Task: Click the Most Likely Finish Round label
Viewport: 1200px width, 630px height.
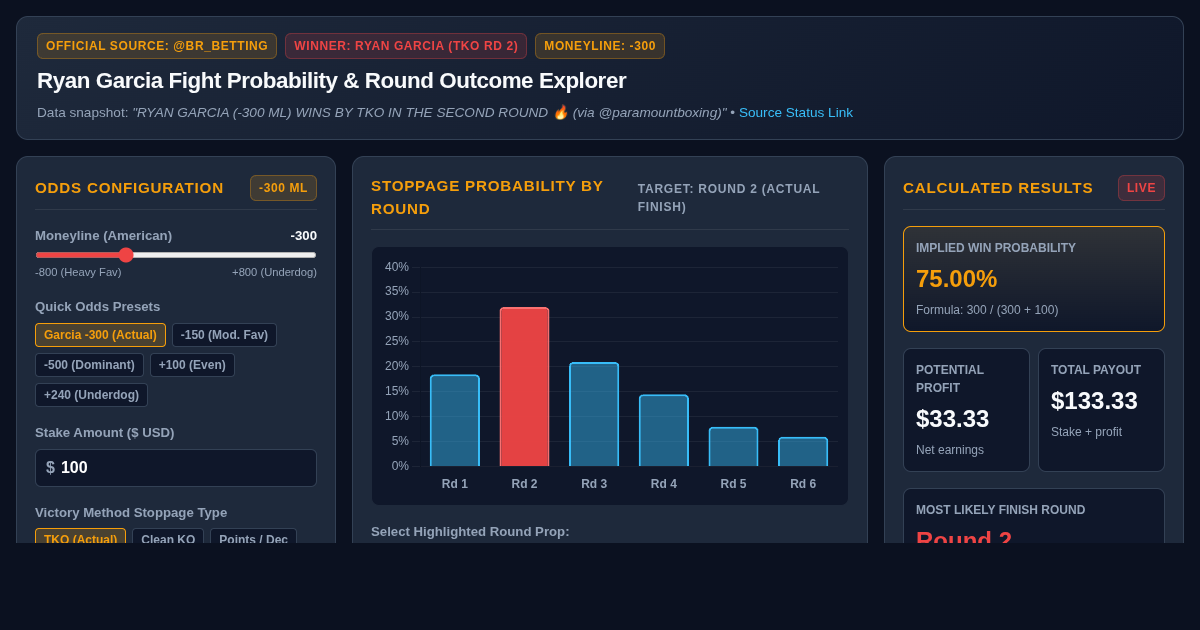Action: (1000, 510)
